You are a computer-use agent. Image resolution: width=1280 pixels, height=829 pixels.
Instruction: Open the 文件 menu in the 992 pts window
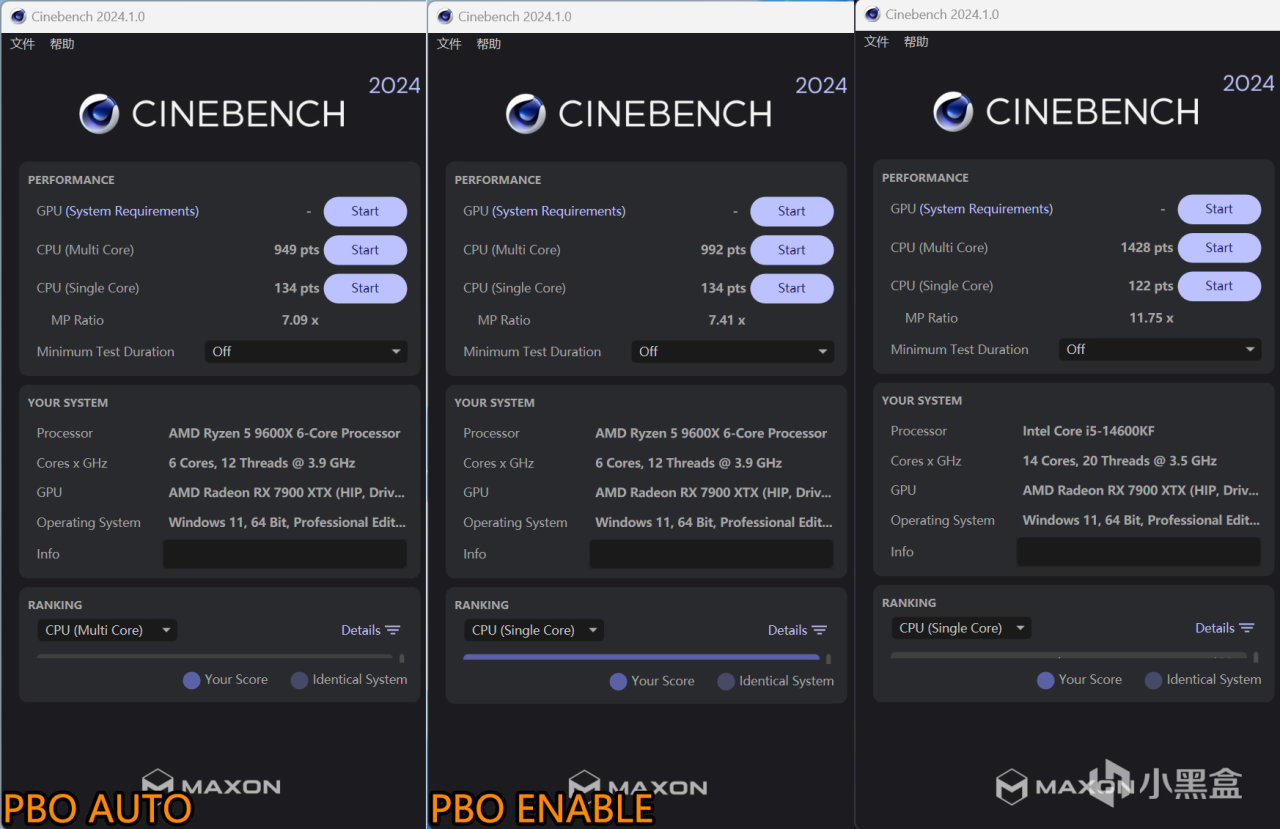[449, 44]
